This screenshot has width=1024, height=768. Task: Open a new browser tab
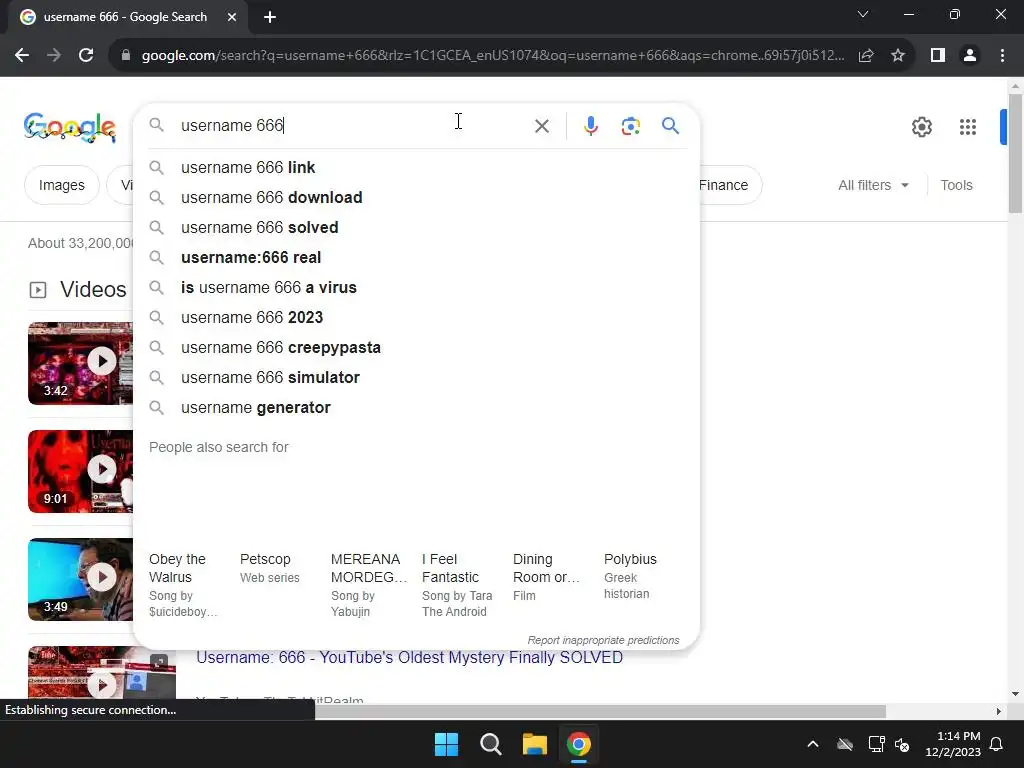point(270,17)
